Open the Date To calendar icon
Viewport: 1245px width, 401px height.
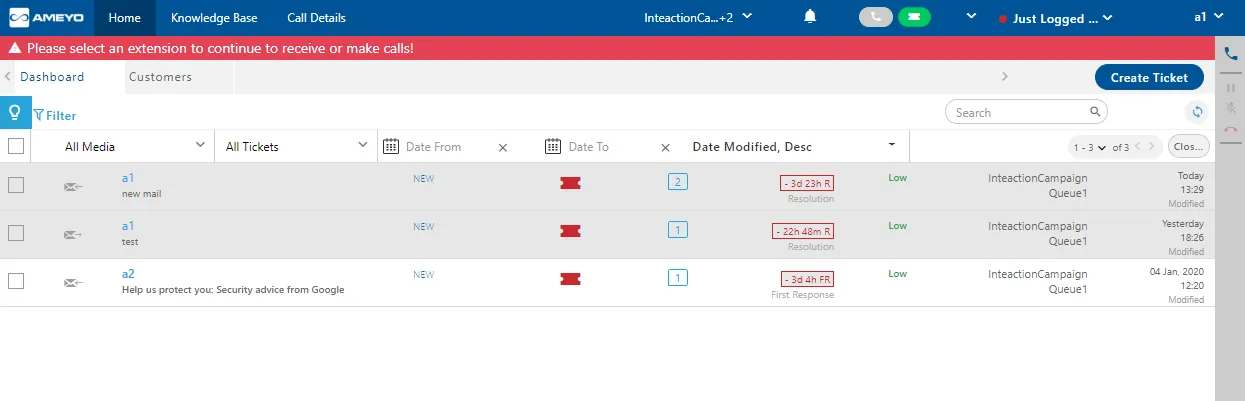553,146
